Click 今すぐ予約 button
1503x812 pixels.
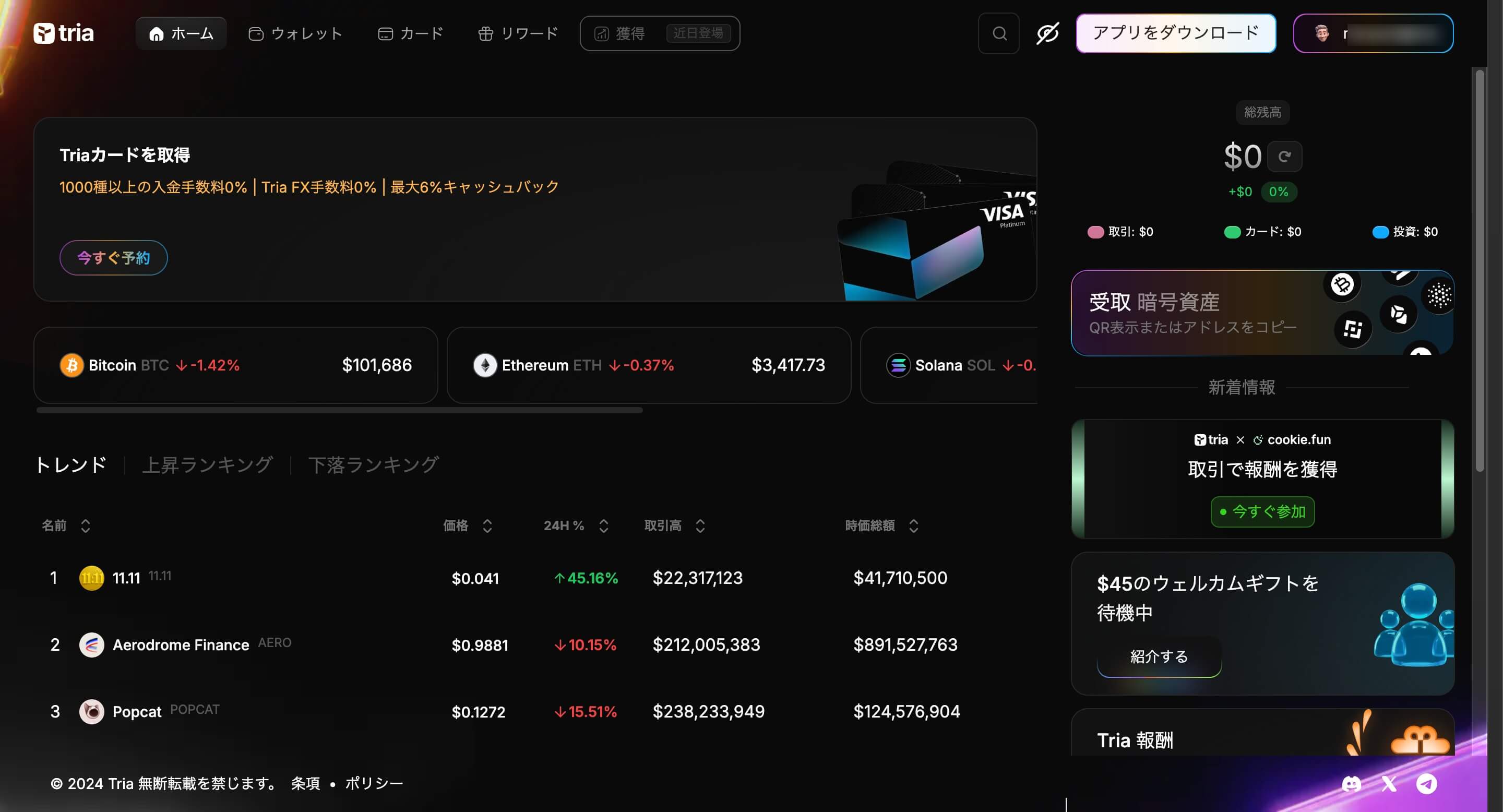pos(113,258)
